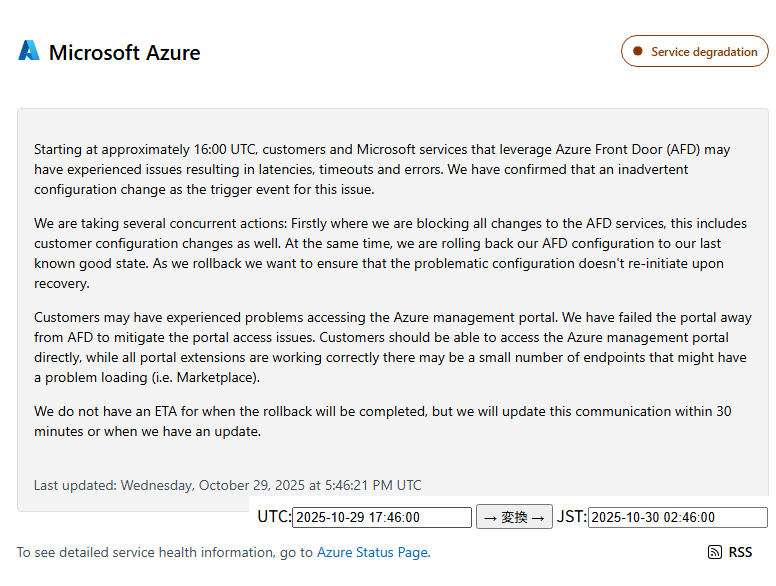Click paragraph starting 'Starting at approximately 16:00 UTC'
The width and height of the screenshot is (776, 586).
pyautogui.click(x=382, y=169)
